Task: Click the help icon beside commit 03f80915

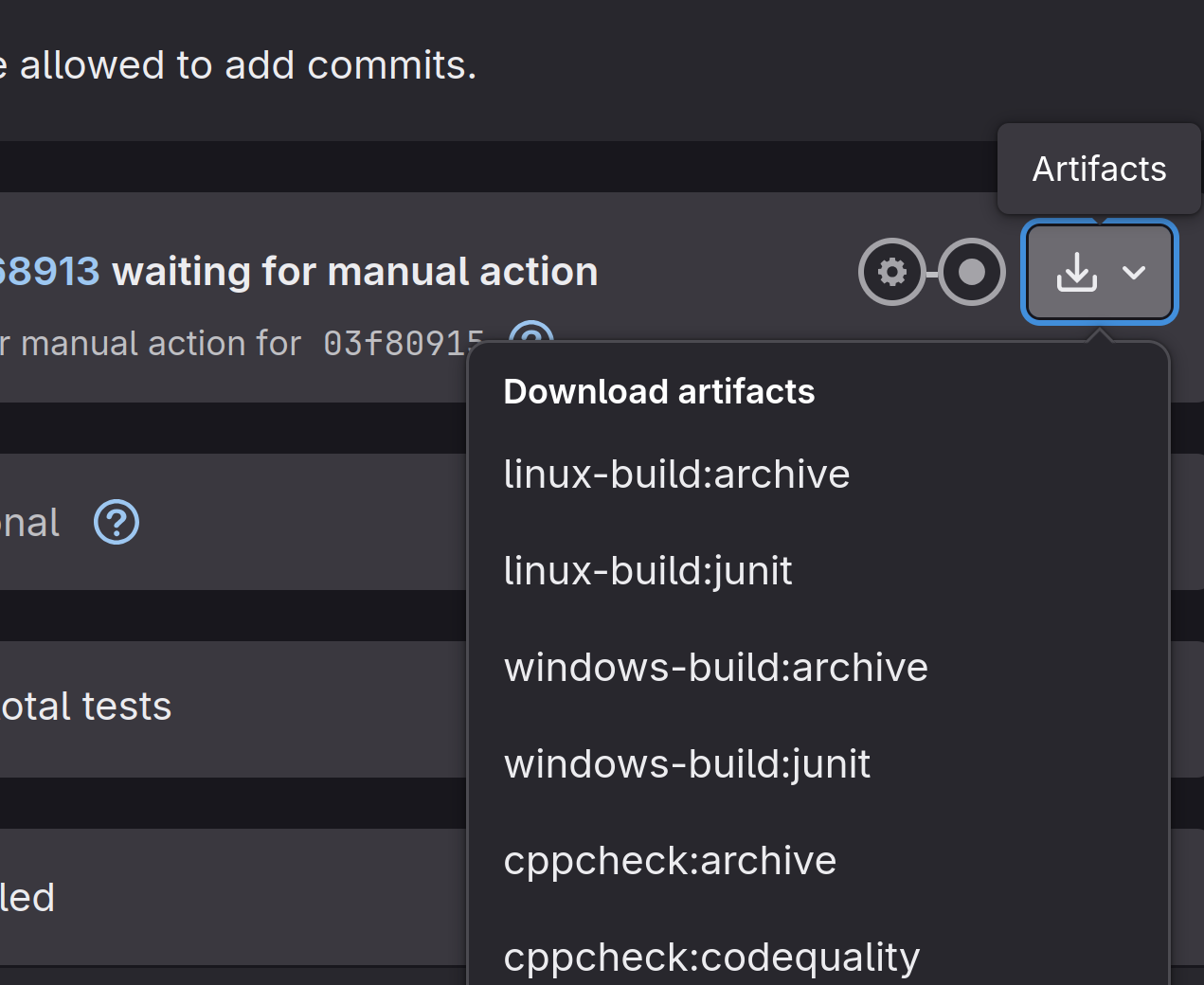Action: point(530,333)
